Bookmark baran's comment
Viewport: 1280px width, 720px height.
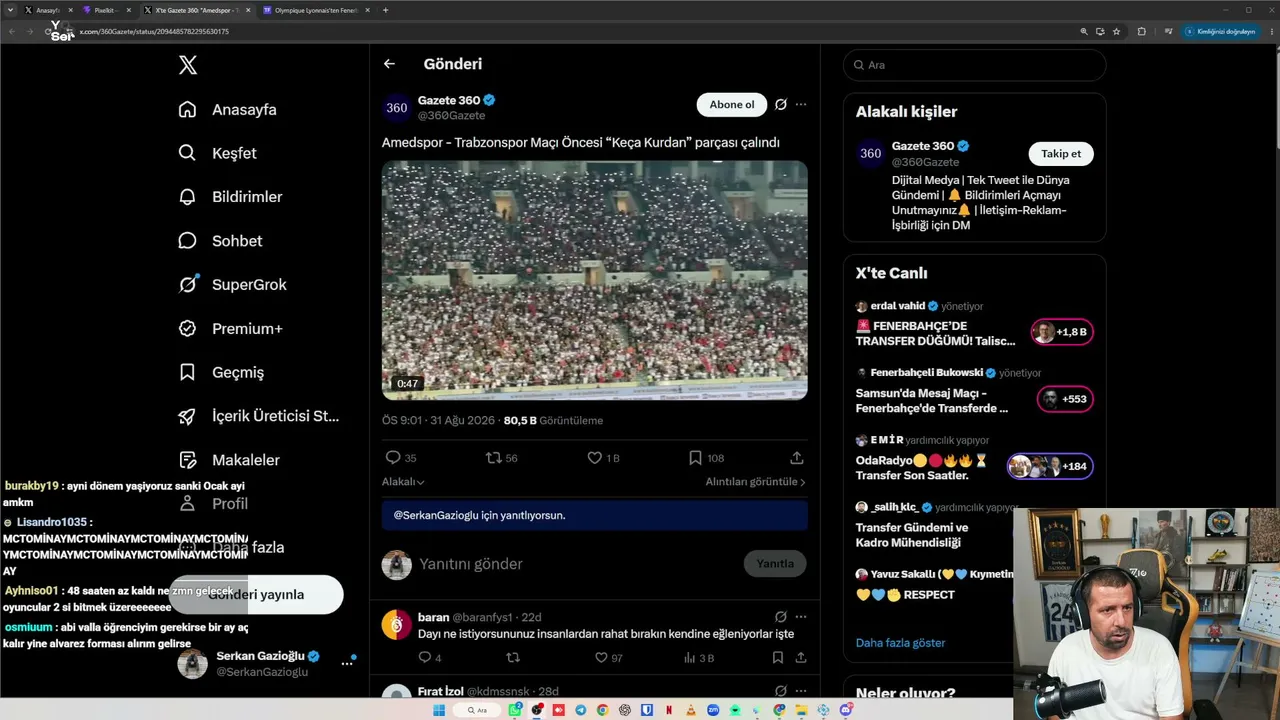778,658
